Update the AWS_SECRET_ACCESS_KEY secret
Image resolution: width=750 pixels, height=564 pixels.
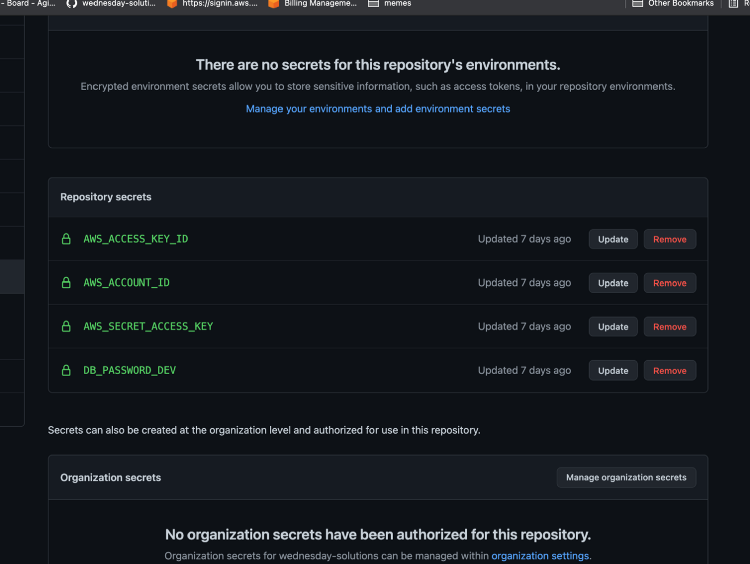(x=613, y=327)
